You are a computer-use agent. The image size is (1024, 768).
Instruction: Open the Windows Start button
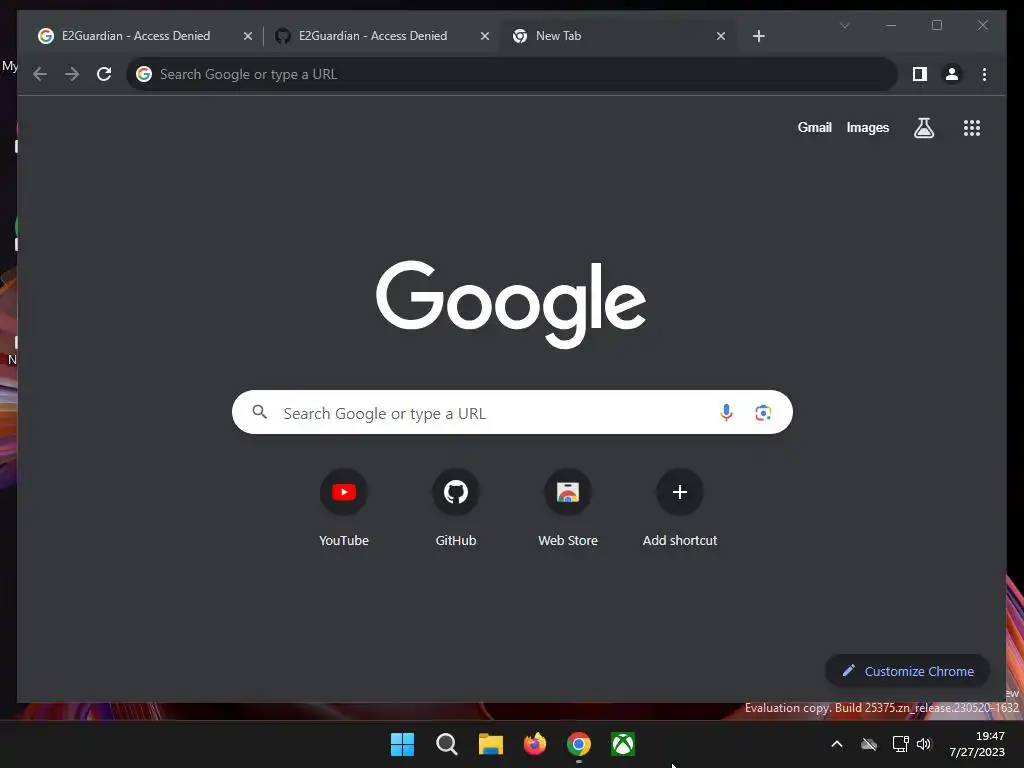point(402,744)
